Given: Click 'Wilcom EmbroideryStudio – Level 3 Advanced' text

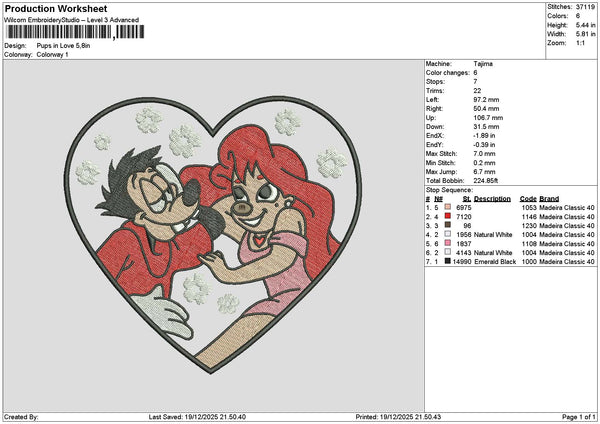Looking at the screenshot, I should point(72,20).
